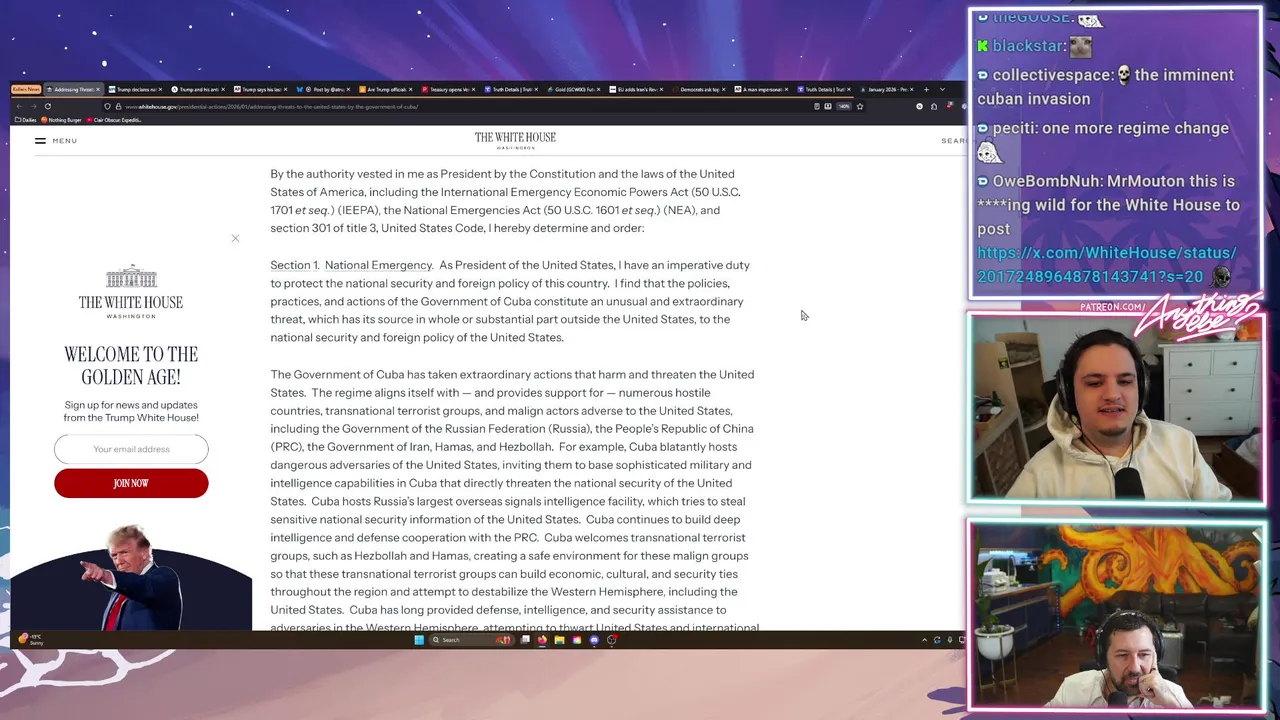Open the hamburger MENU icon on White House page
The image size is (1280, 720).
coord(40,140)
